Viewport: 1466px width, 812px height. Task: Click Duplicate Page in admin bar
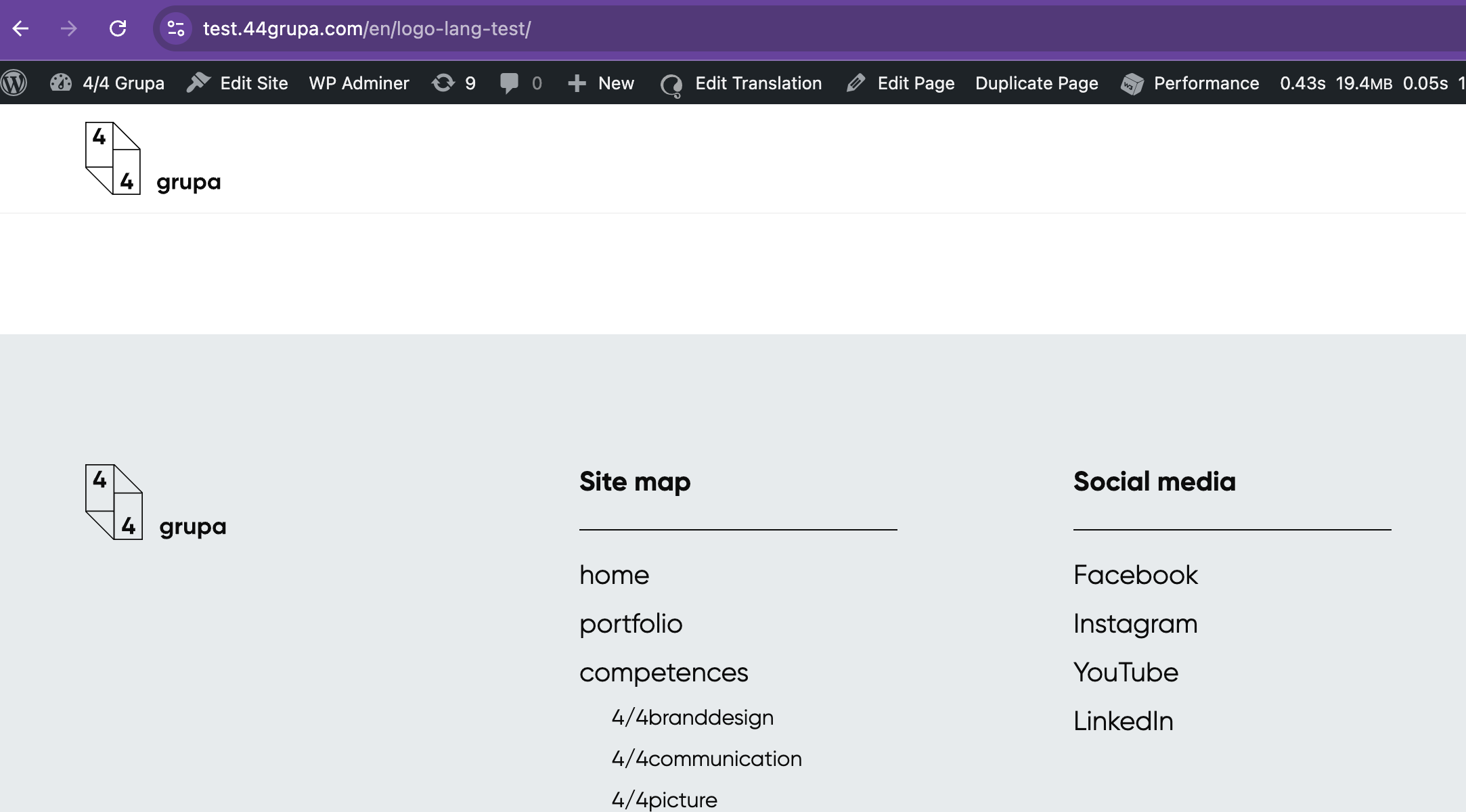pyautogui.click(x=1037, y=83)
